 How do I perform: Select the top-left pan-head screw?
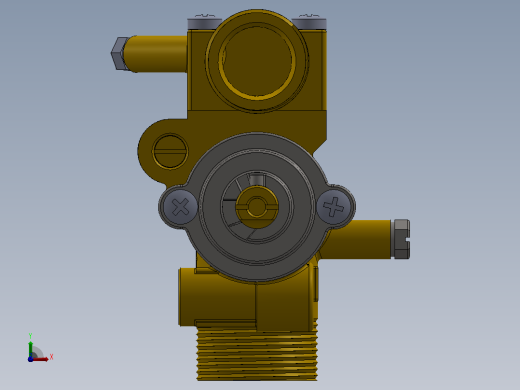[x=205, y=23]
